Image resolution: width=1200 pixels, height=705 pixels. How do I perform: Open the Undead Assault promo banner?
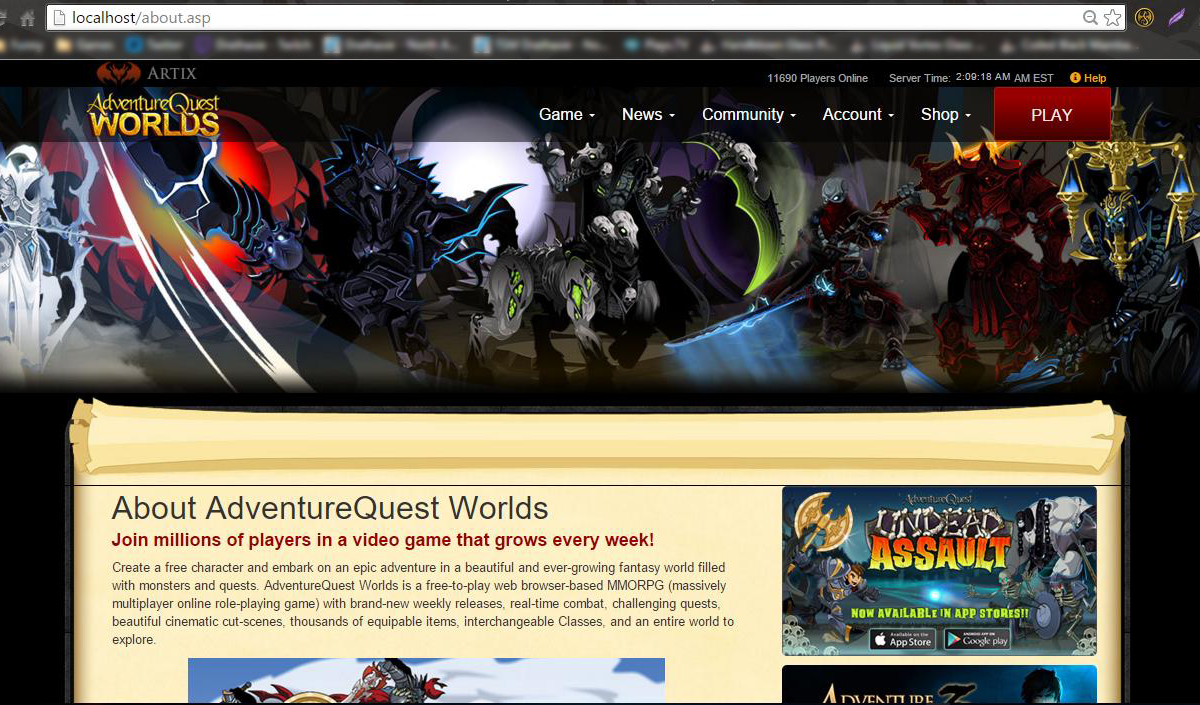[939, 570]
